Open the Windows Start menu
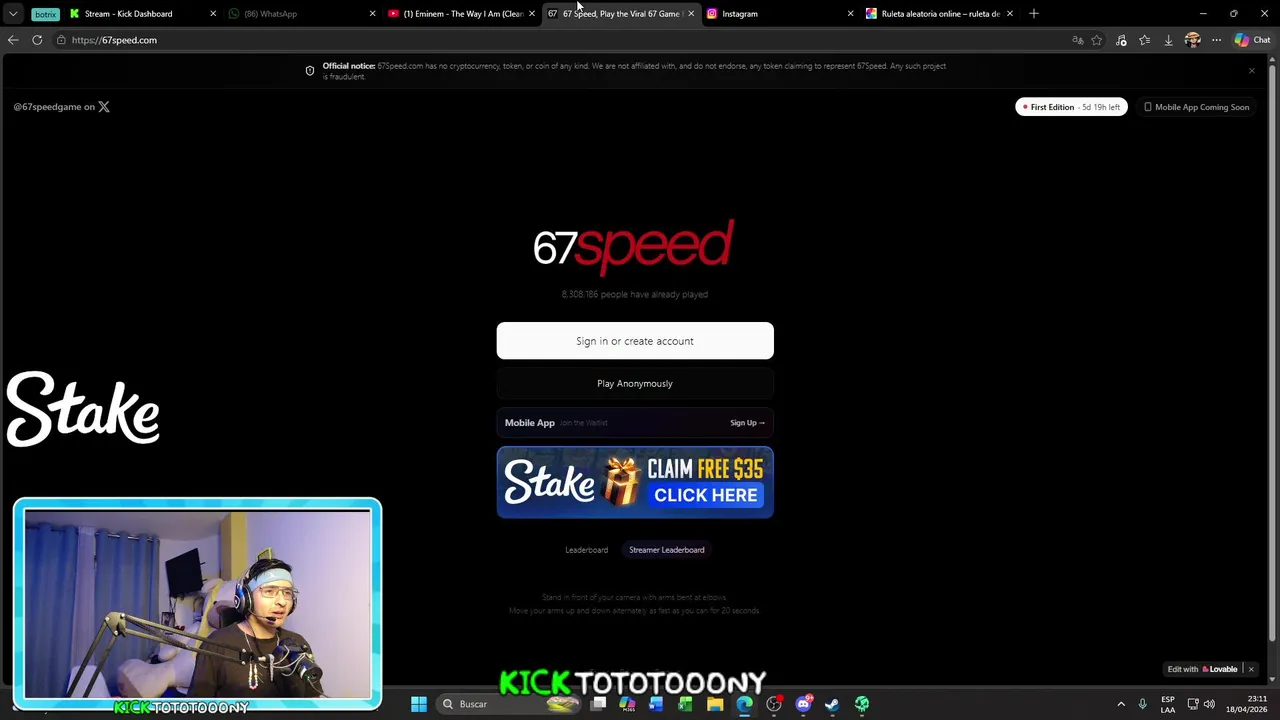 [419, 704]
